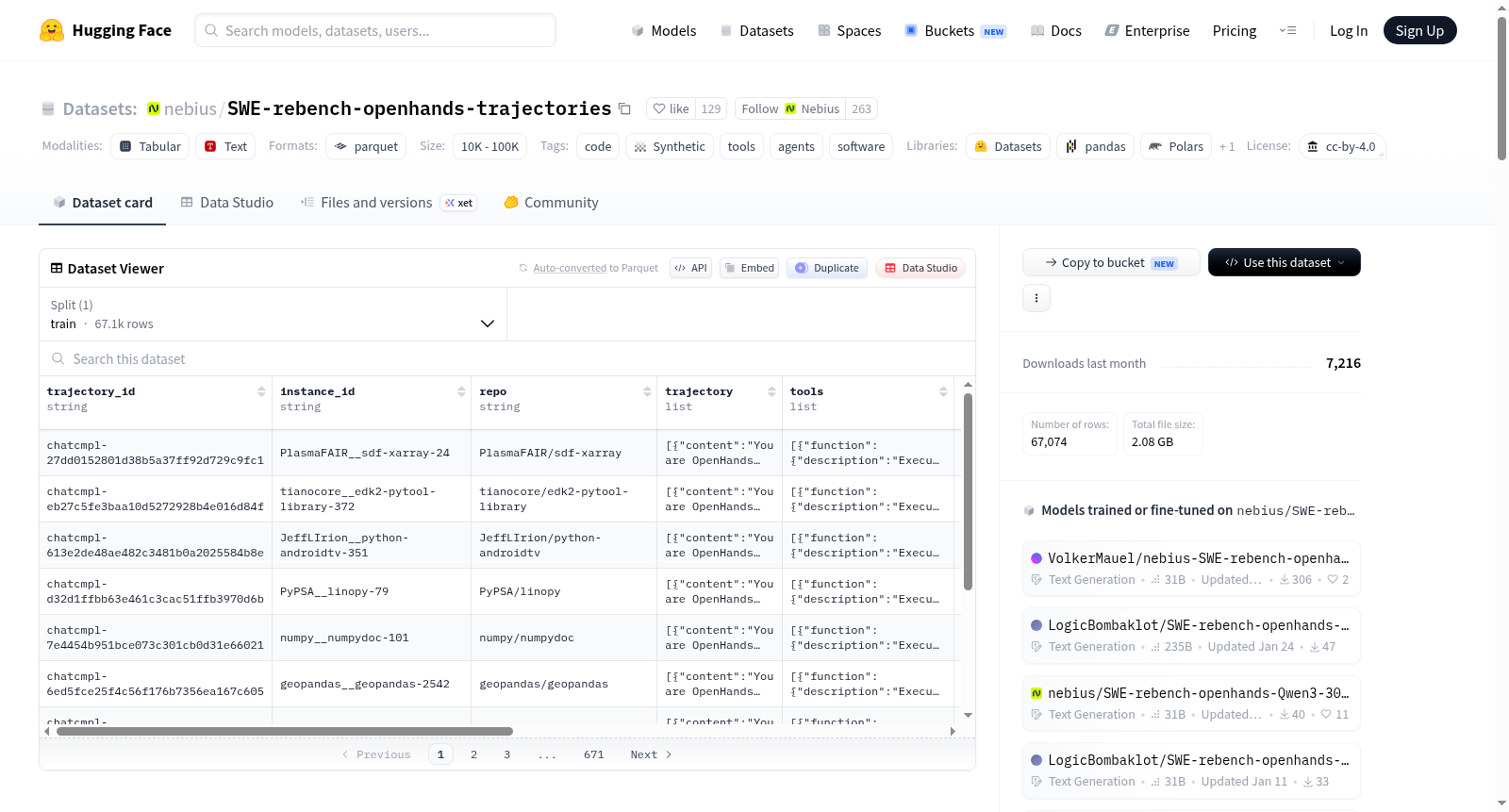Image resolution: width=1509 pixels, height=812 pixels.
Task: Toggle sort on the trajectory_id column
Action: click(261, 391)
